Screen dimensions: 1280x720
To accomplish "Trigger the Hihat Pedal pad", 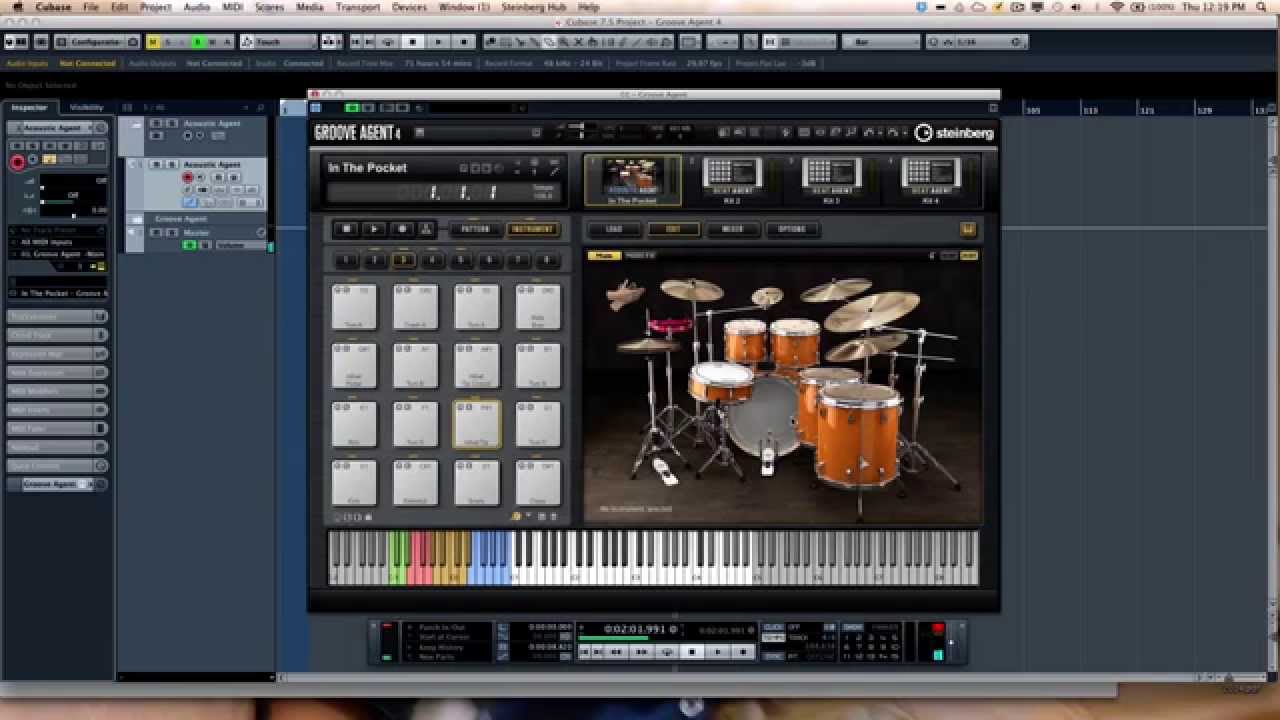I will click(354, 366).
